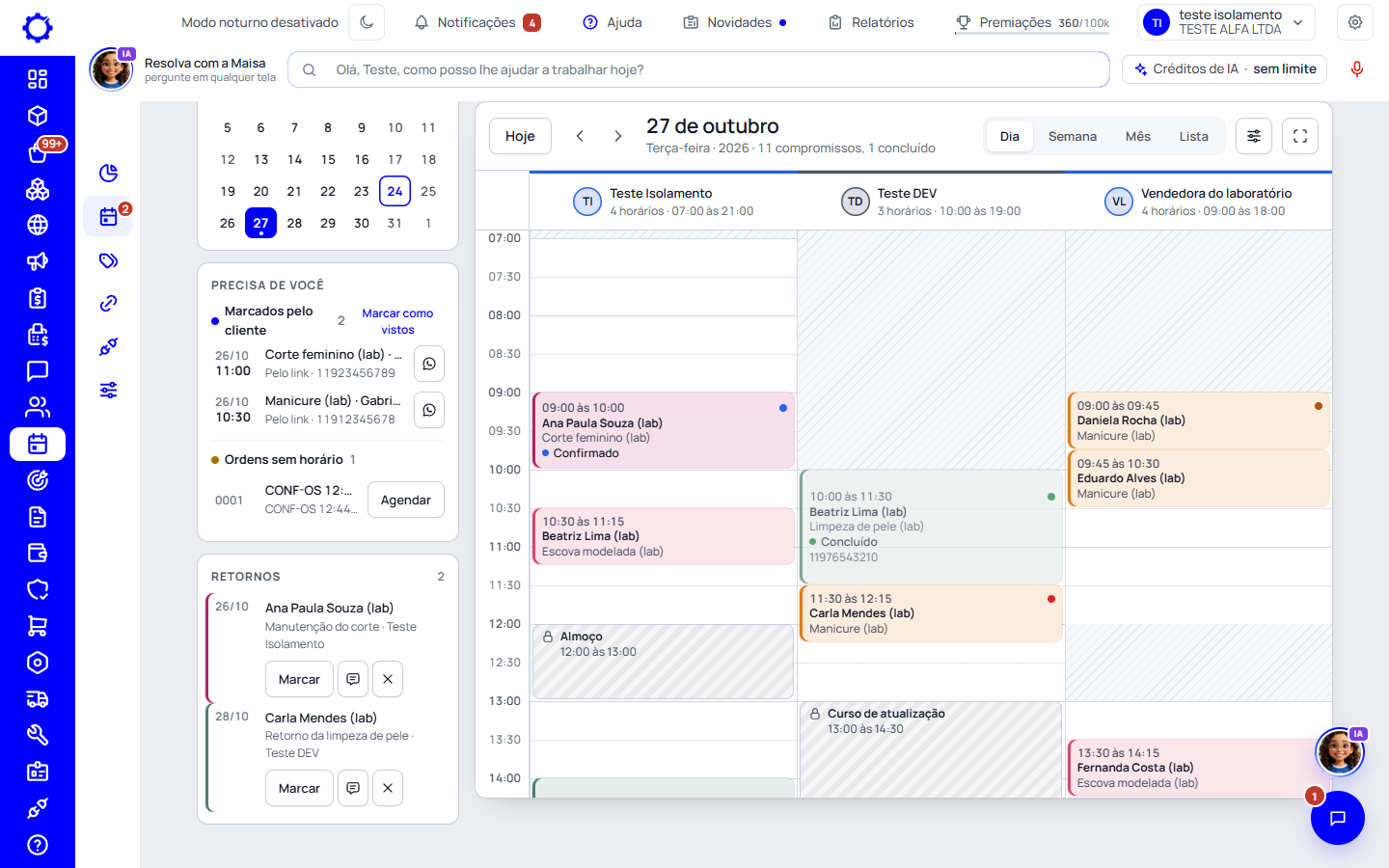Go to today with Hoje button
The height and width of the screenshot is (868, 1389).
click(520, 136)
